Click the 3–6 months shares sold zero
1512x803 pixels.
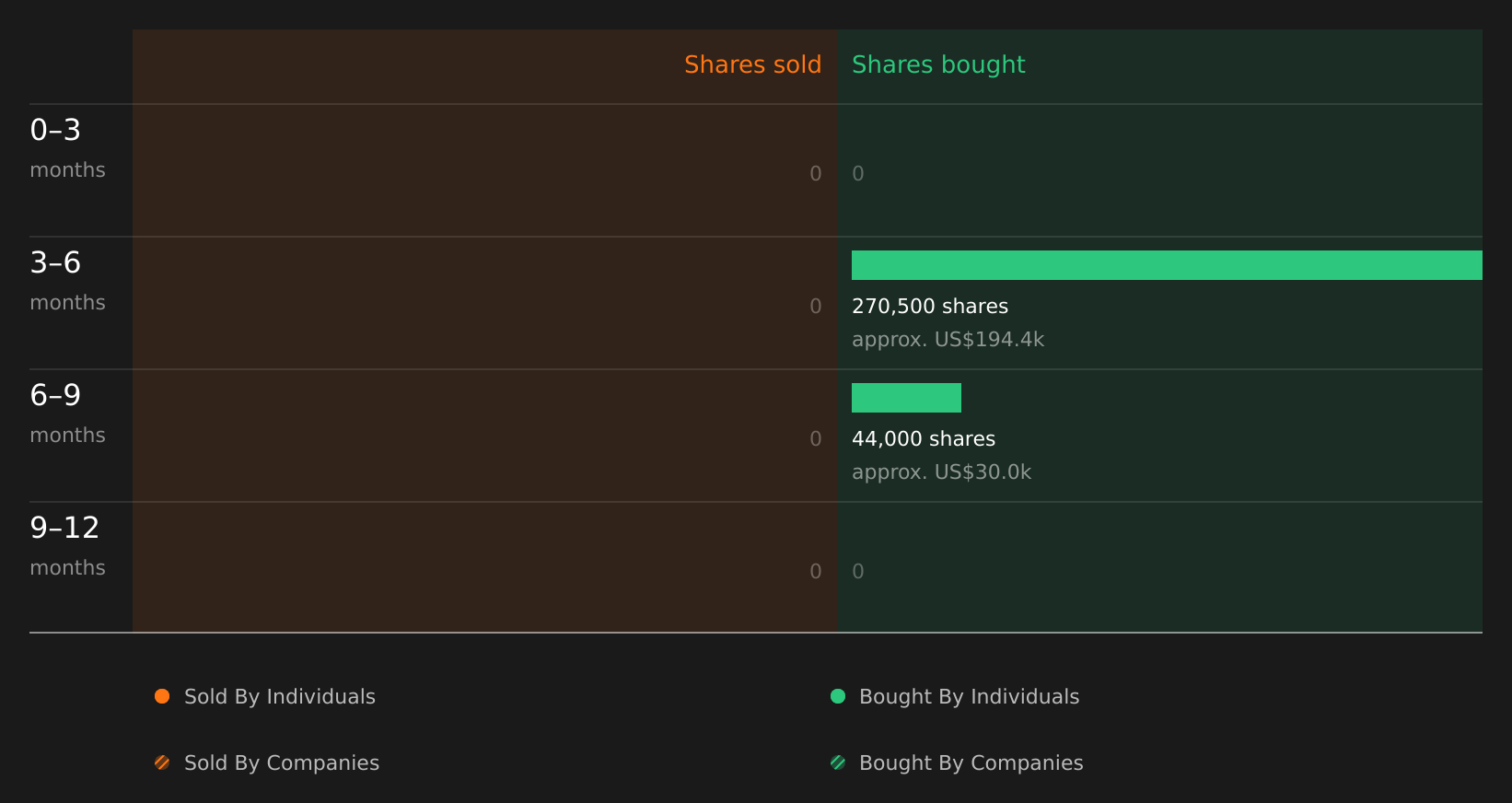[x=816, y=307]
